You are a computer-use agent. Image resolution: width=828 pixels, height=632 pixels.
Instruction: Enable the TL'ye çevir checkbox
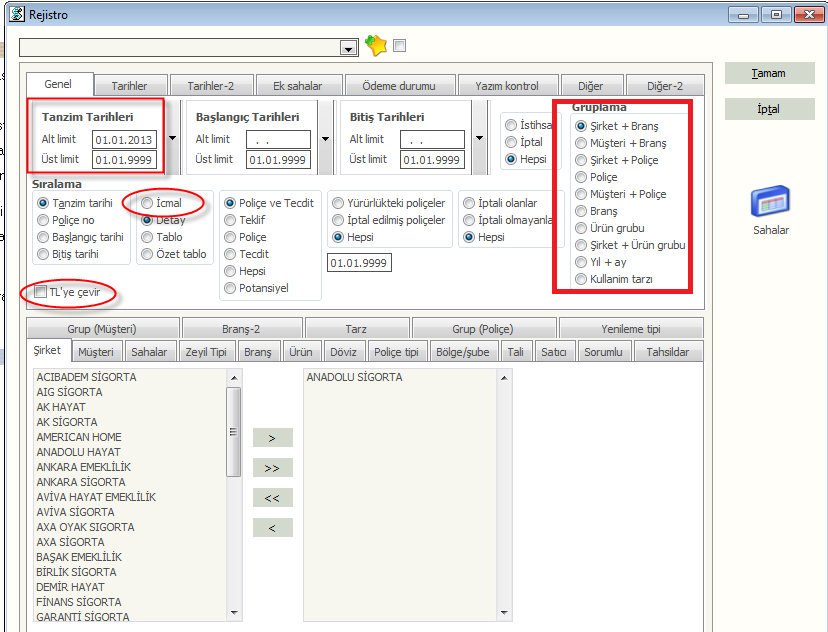(x=41, y=291)
